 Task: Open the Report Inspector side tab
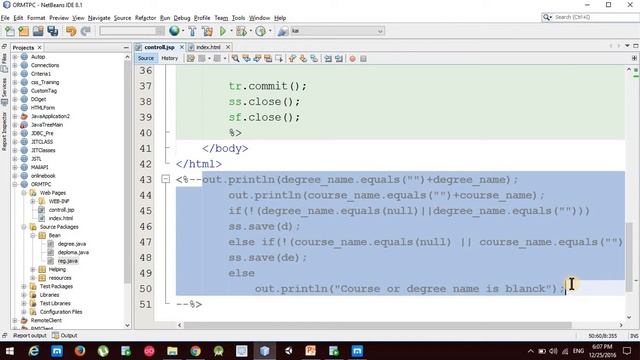click(x=4, y=131)
